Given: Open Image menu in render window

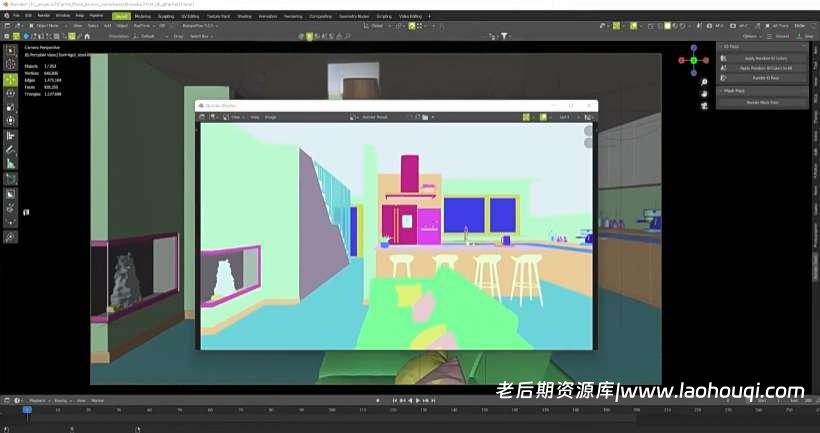Looking at the screenshot, I should click(x=270, y=117).
